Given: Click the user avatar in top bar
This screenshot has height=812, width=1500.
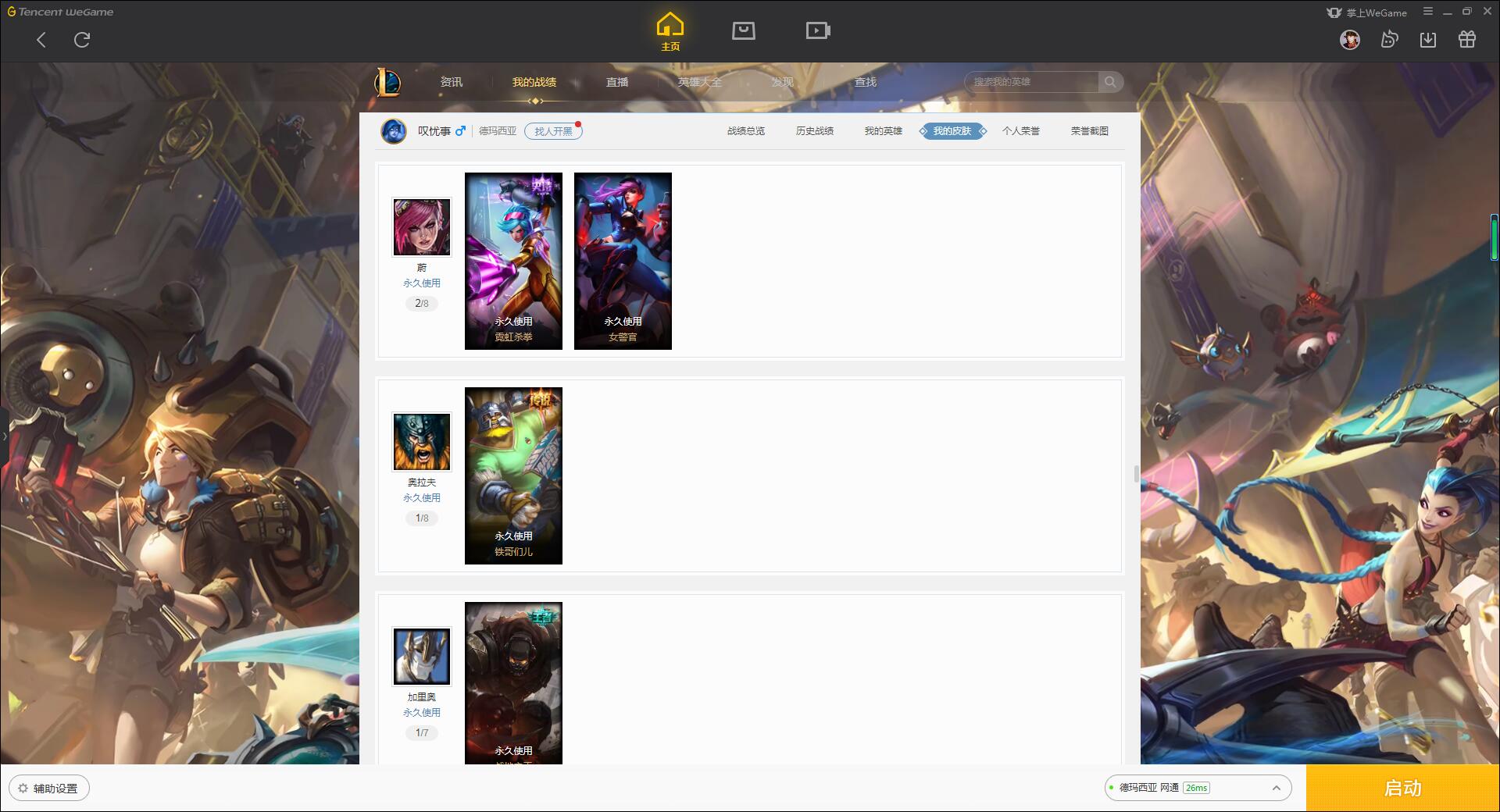Looking at the screenshot, I should pyautogui.click(x=1350, y=40).
